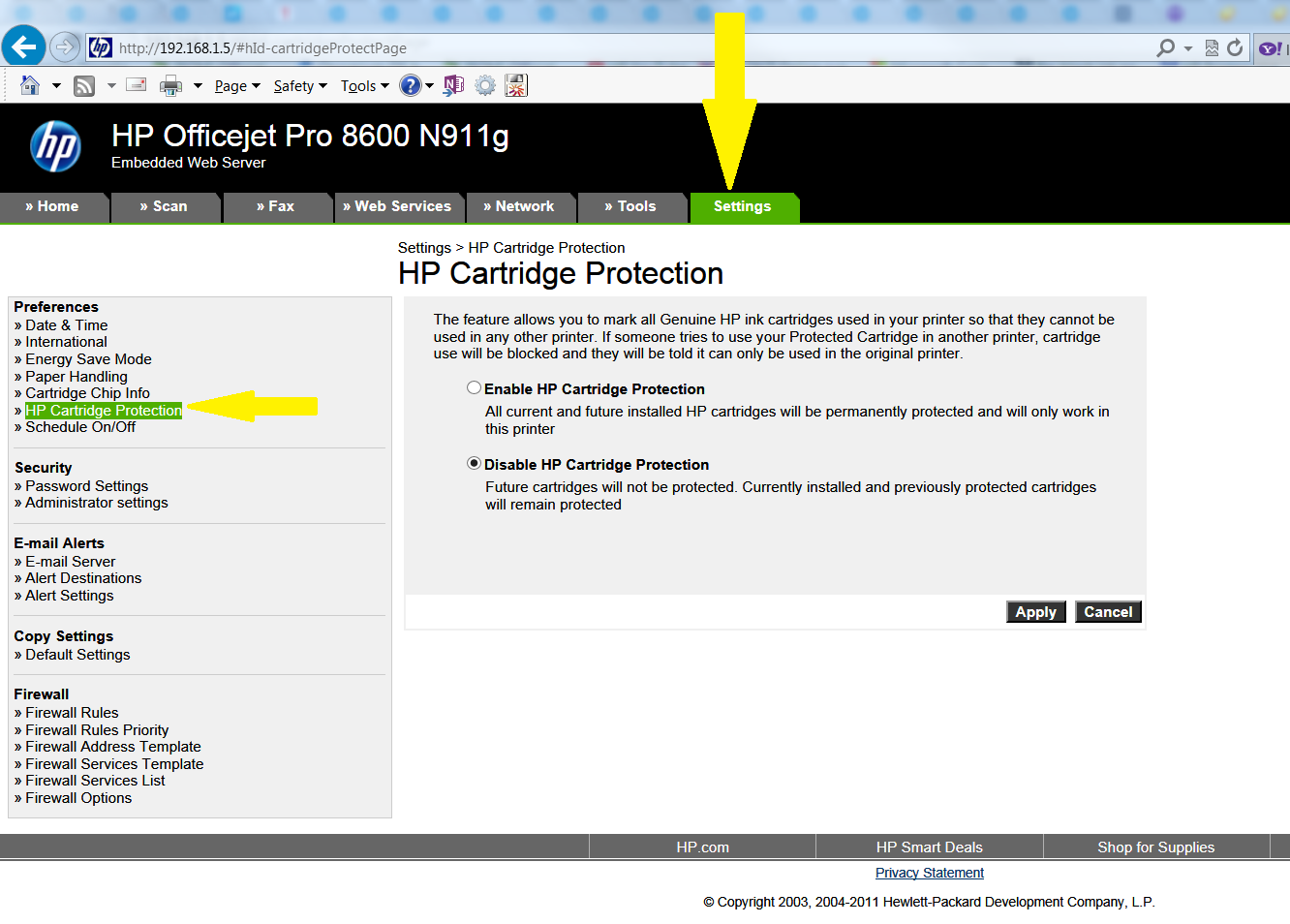Switch to the Scan tab
This screenshot has width=1290, height=924.
[165, 206]
